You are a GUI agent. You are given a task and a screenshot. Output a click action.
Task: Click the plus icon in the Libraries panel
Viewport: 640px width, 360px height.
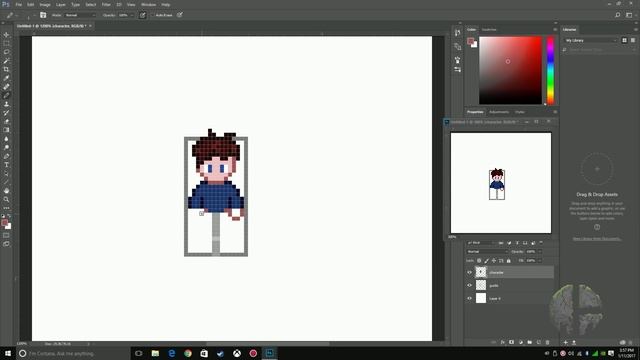pyautogui.click(x=566, y=342)
